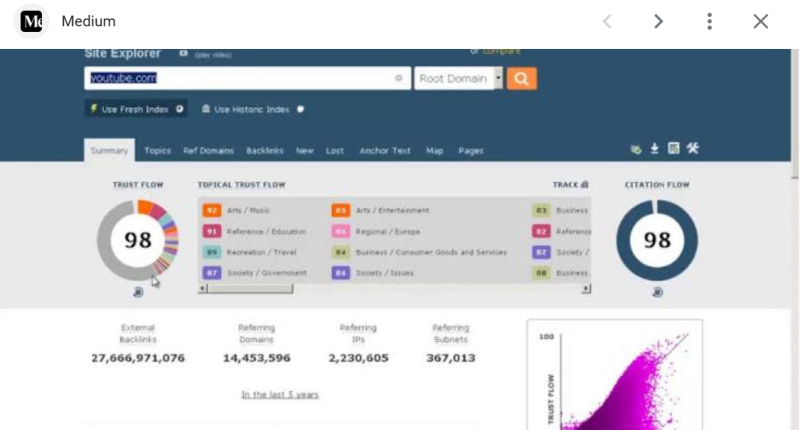Click the tools wrench icon

point(692,148)
